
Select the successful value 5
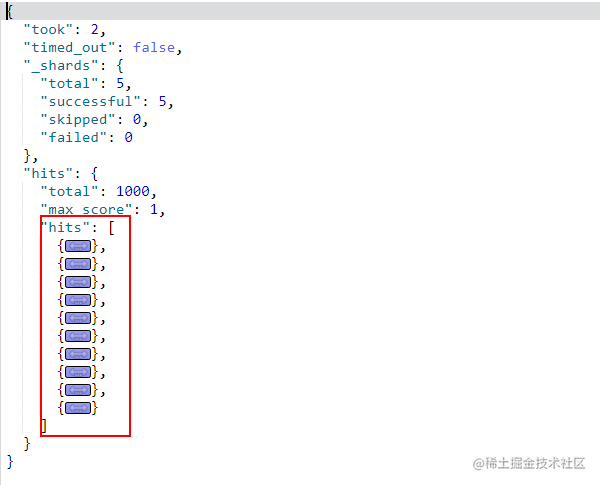point(162,101)
